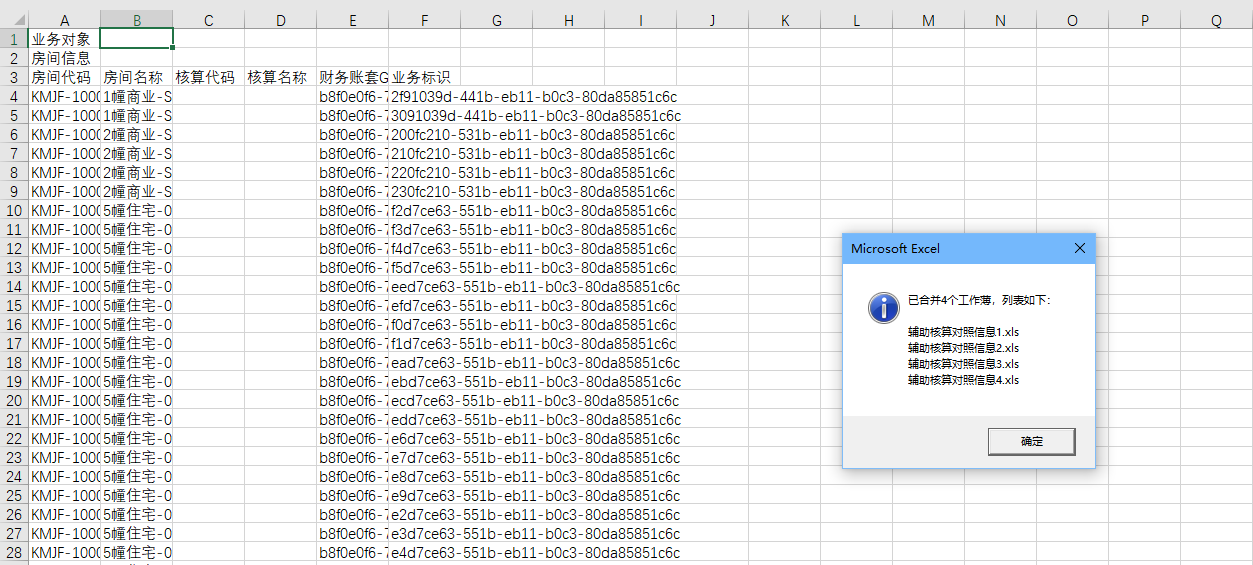Select column K header

(x=785, y=20)
